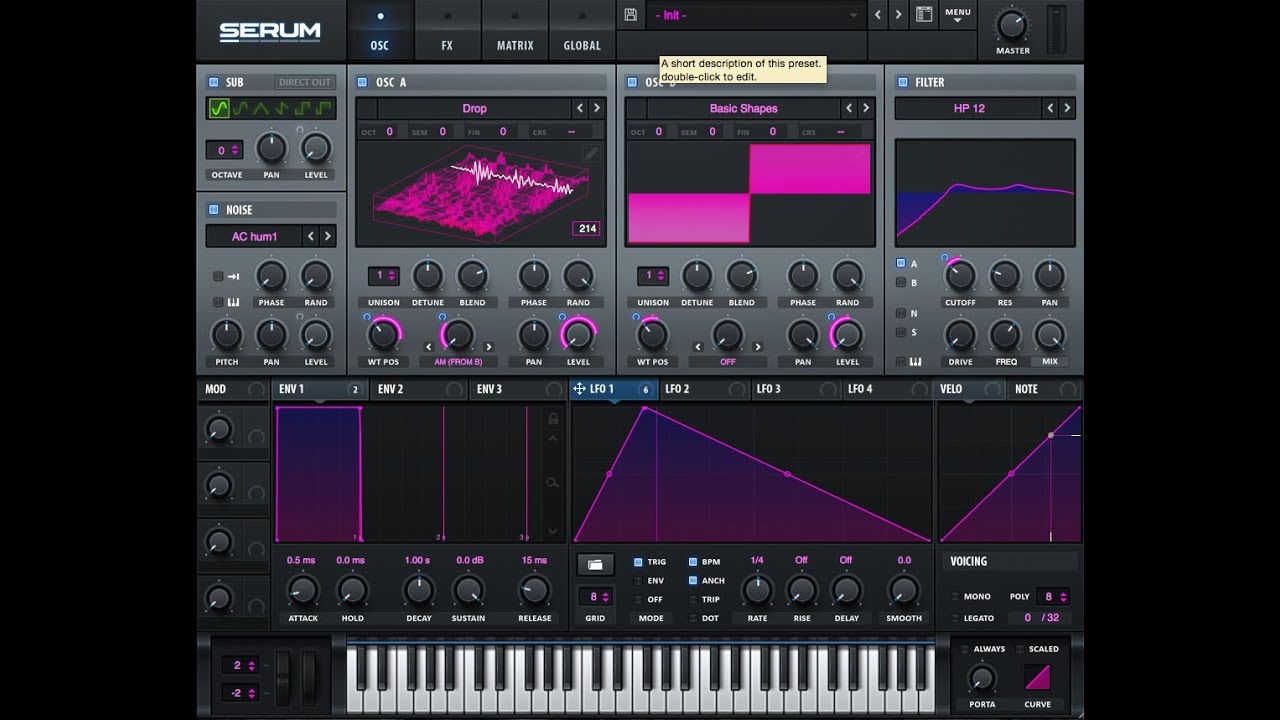Go to next OSC A wavetable
This screenshot has width=1280, height=720.
click(x=597, y=108)
